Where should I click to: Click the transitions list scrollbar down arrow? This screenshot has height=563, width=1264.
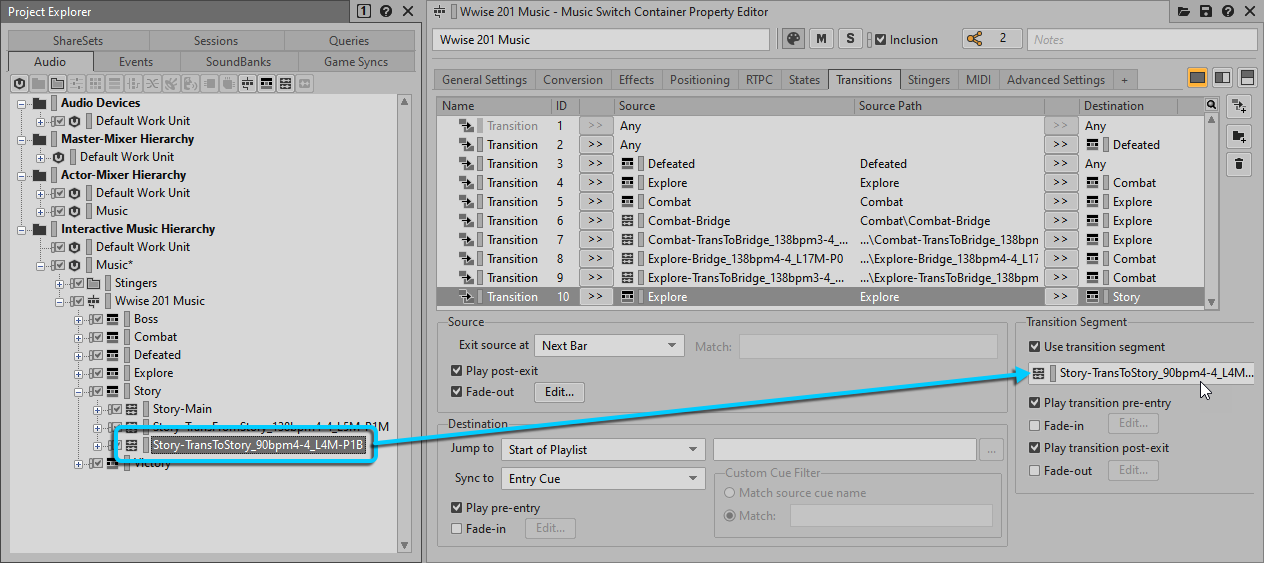click(x=1212, y=302)
